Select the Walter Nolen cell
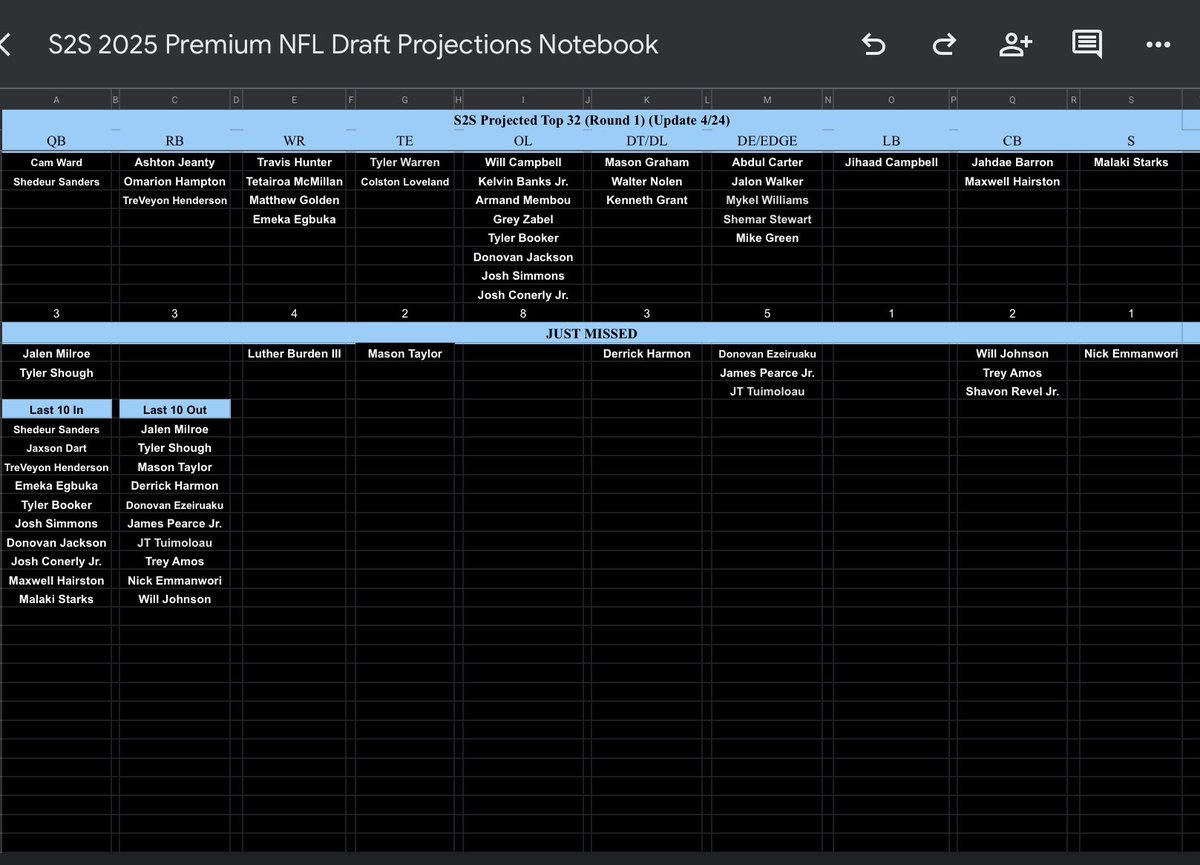The width and height of the screenshot is (1200, 865). (x=647, y=181)
